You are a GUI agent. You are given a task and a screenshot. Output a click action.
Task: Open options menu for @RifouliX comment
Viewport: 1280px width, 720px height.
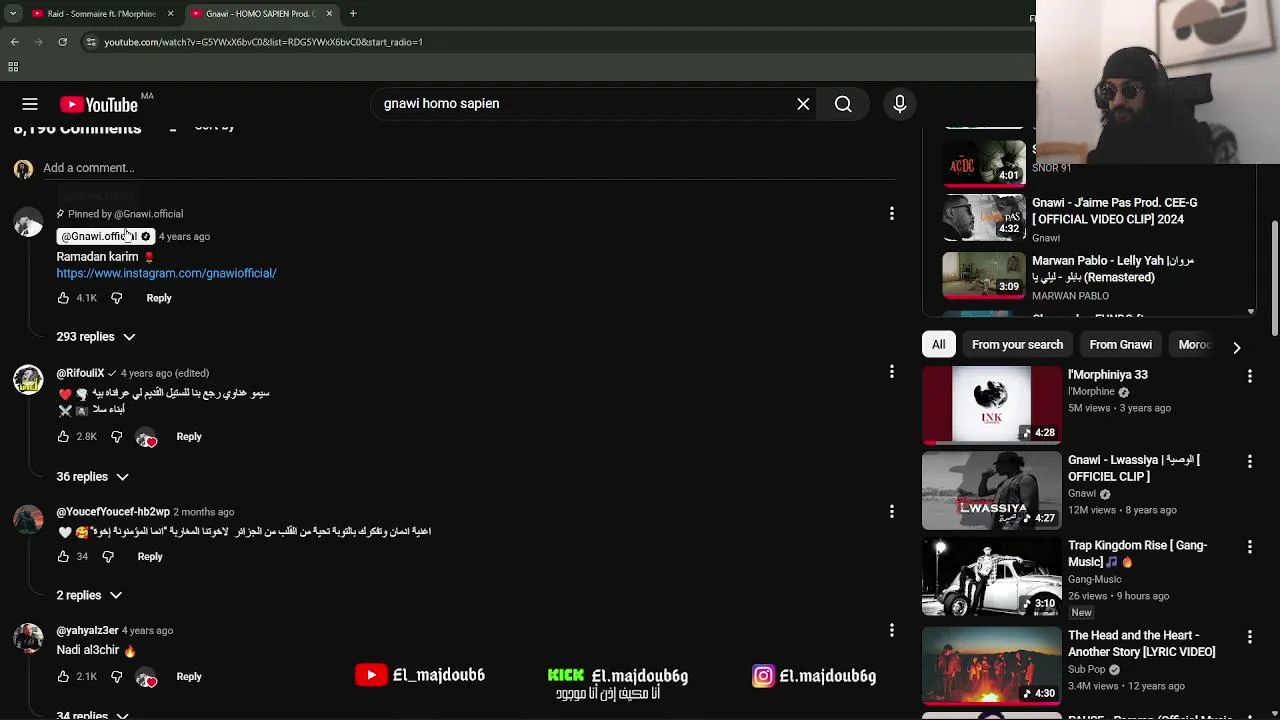pyautogui.click(x=892, y=372)
